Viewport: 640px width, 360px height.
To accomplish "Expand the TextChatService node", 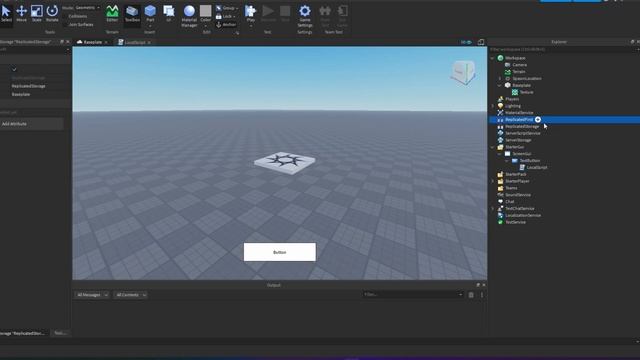I will tap(492, 209).
